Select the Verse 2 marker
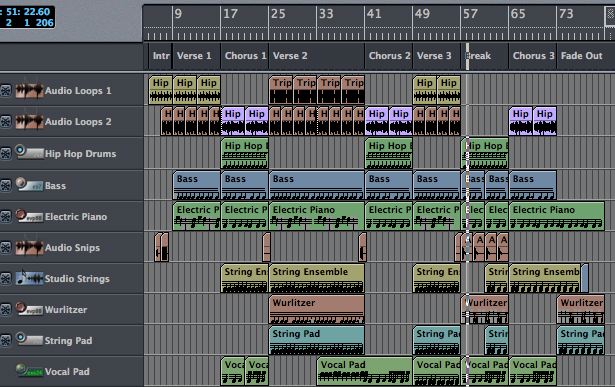The image size is (615, 387). pos(317,56)
